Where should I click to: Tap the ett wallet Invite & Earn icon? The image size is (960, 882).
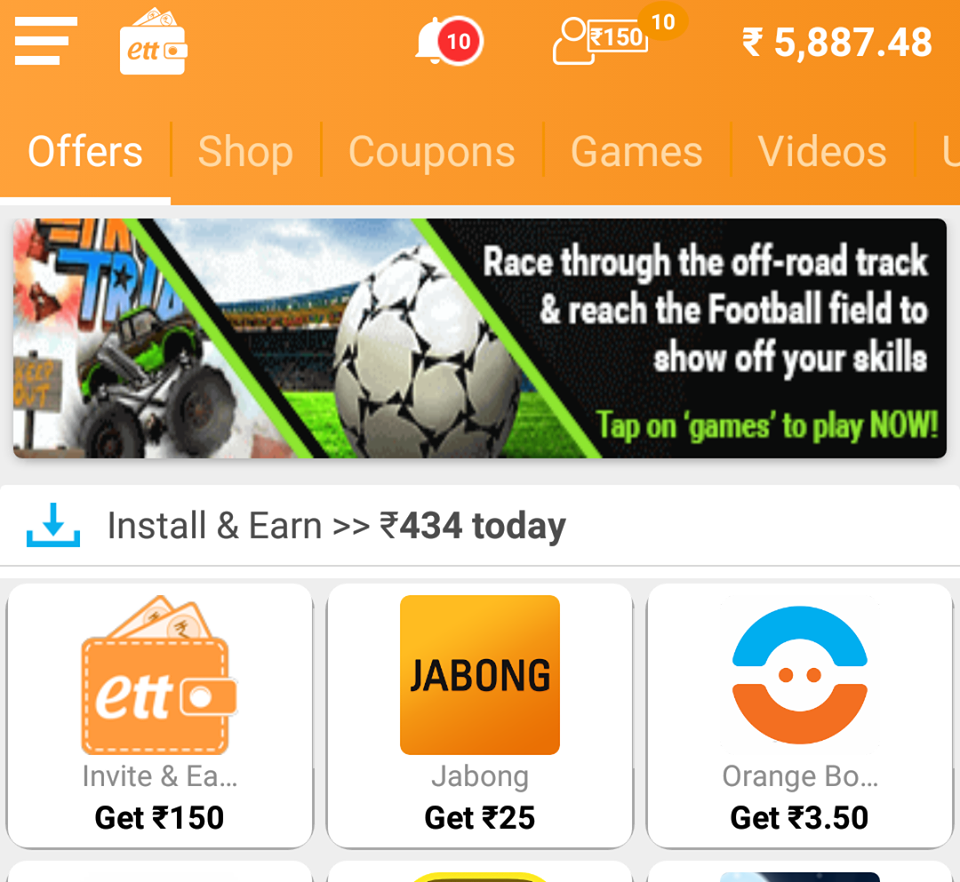click(159, 675)
